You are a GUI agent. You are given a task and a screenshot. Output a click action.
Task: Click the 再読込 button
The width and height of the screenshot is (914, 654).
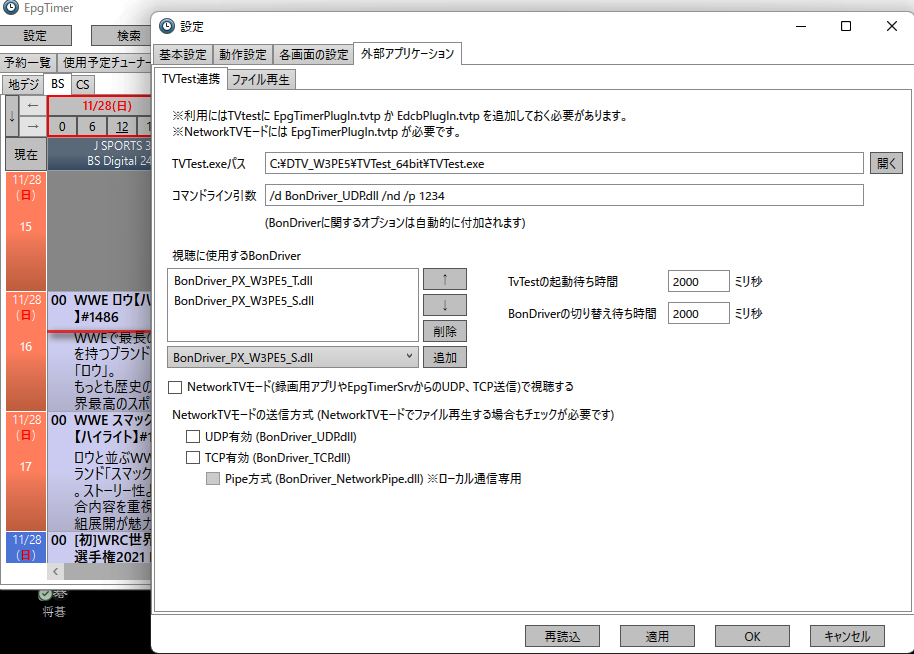pos(563,636)
